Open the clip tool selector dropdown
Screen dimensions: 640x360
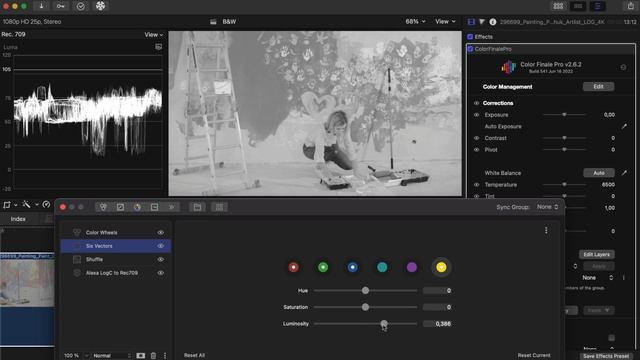pos(10,204)
